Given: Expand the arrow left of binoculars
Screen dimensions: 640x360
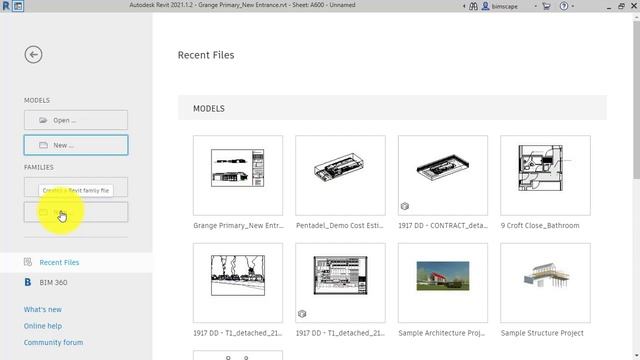Looking at the screenshot, I should pyautogui.click(x=464, y=6).
